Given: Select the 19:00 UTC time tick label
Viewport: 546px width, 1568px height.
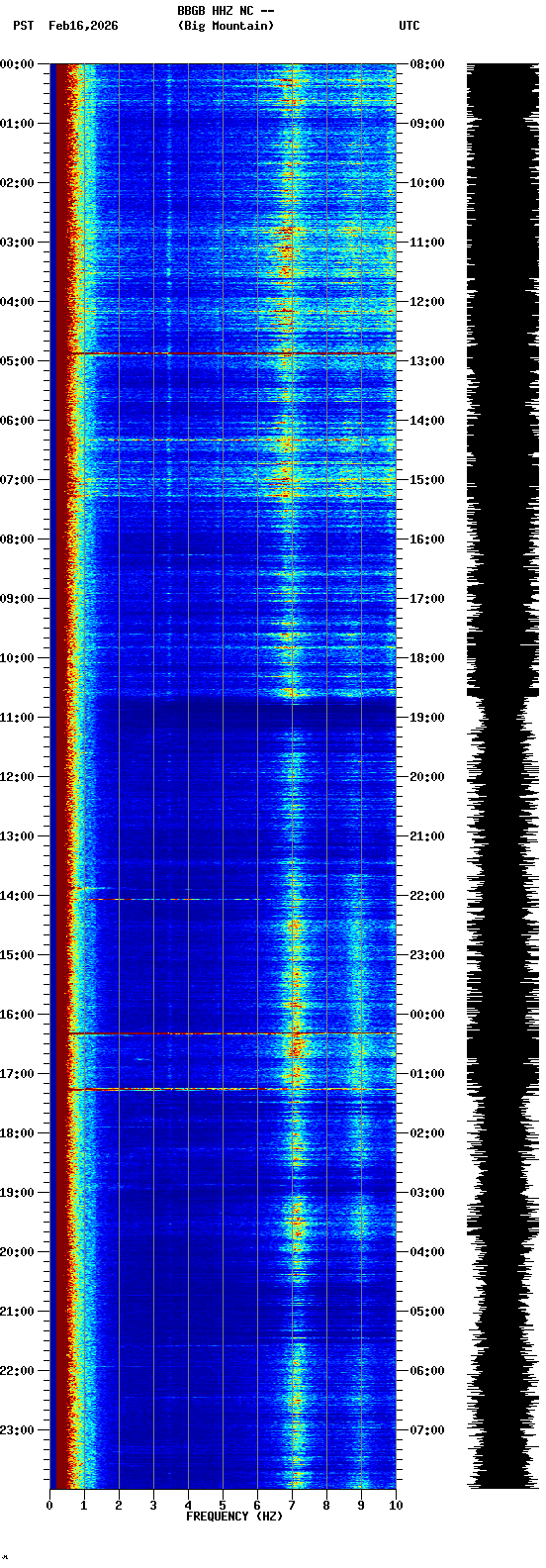Looking at the screenshot, I should click(x=426, y=718).
